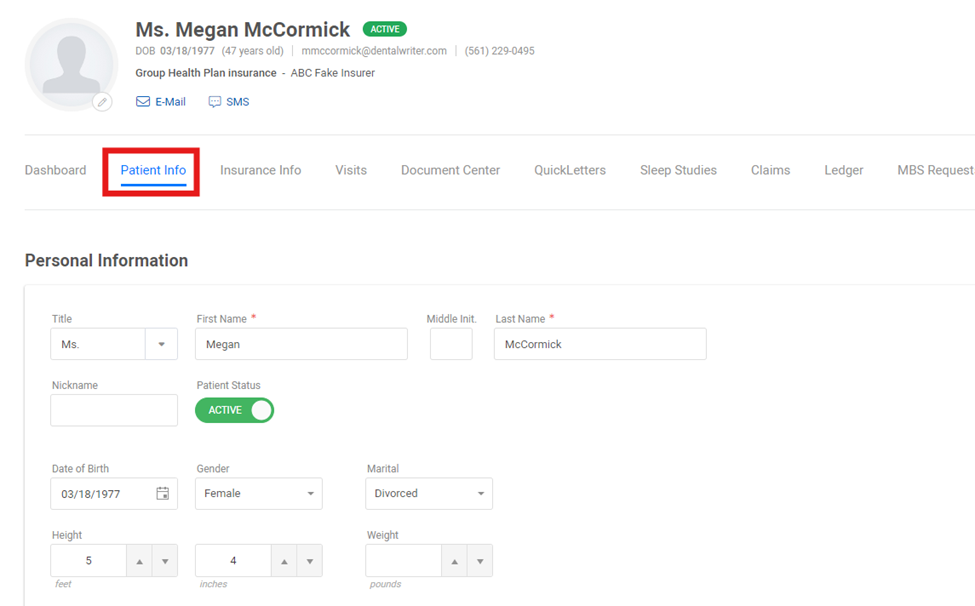Screen dimensions: 975x606
Task: Open the Gender dropdown
Action: 259,494
